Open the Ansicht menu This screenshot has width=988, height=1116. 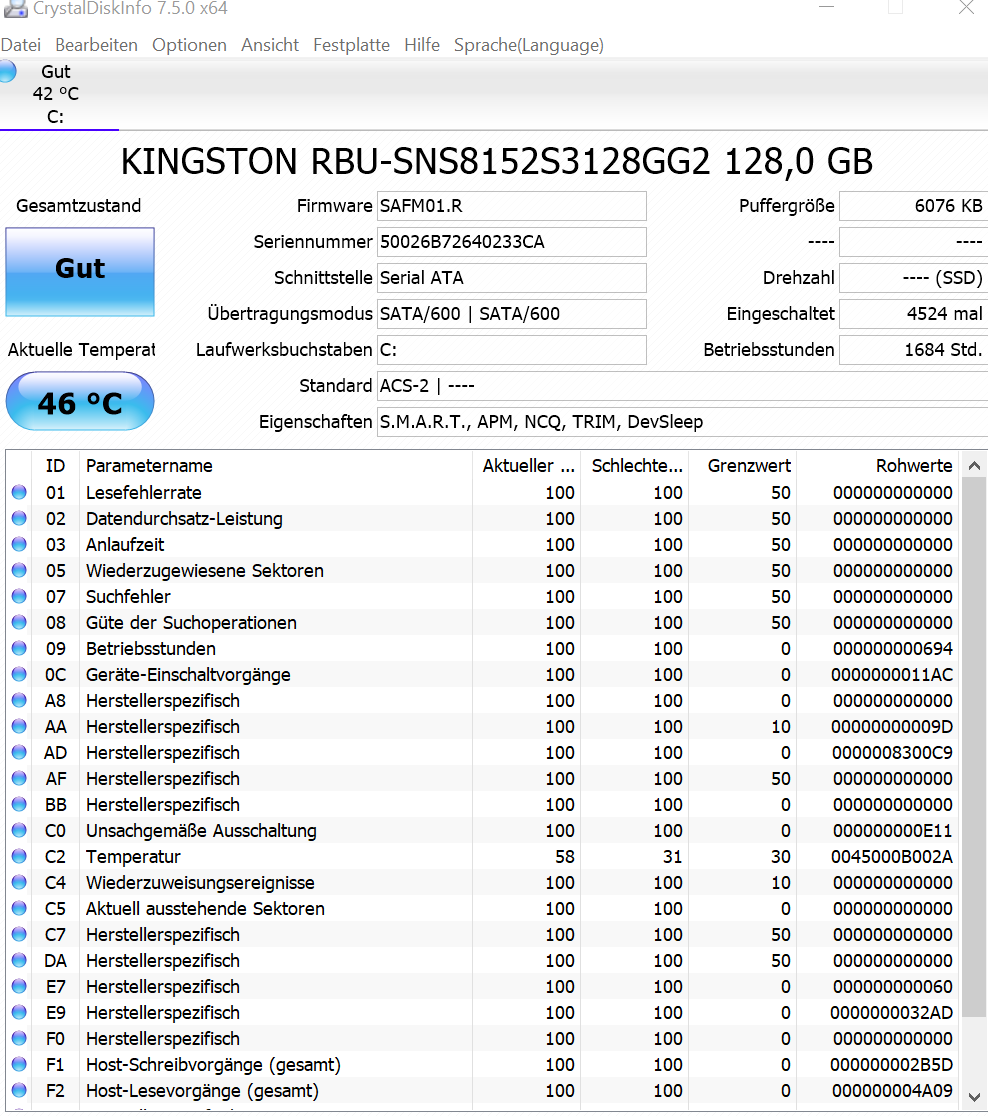270,45
